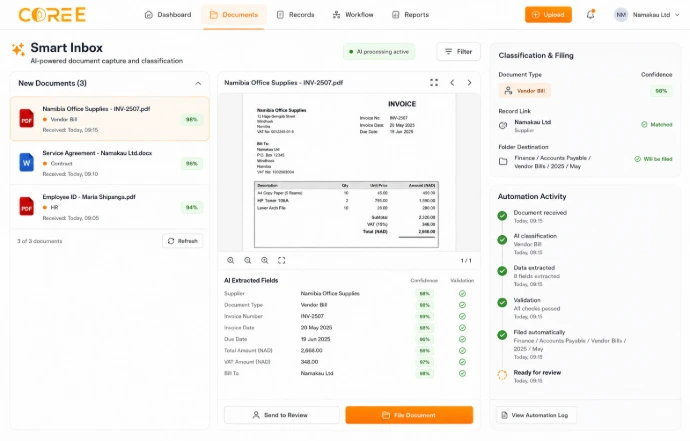Open the Dashboard tab
This screenshot has width=690, height=441.
coord(168,15)
